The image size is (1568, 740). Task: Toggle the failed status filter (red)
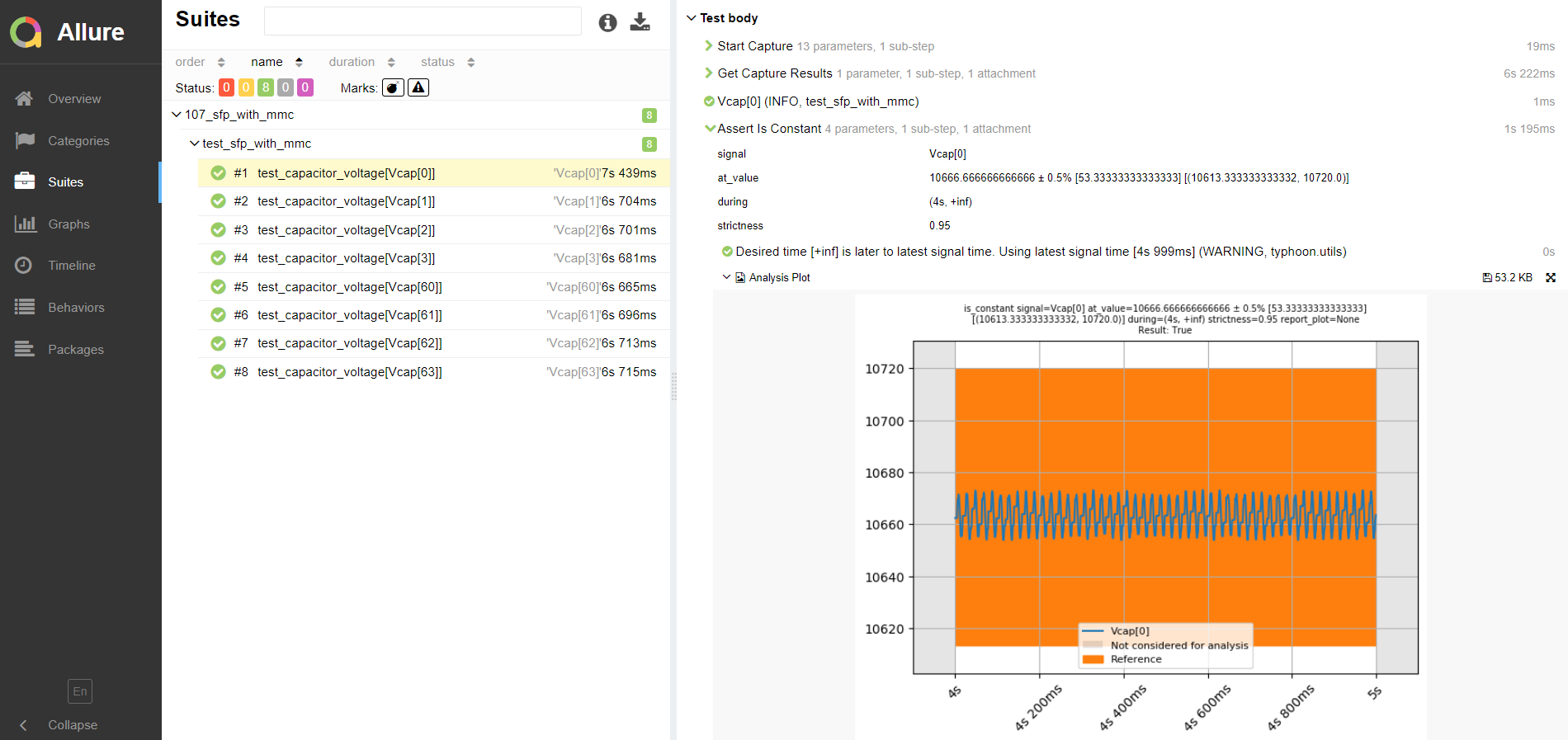pos(226,87)
